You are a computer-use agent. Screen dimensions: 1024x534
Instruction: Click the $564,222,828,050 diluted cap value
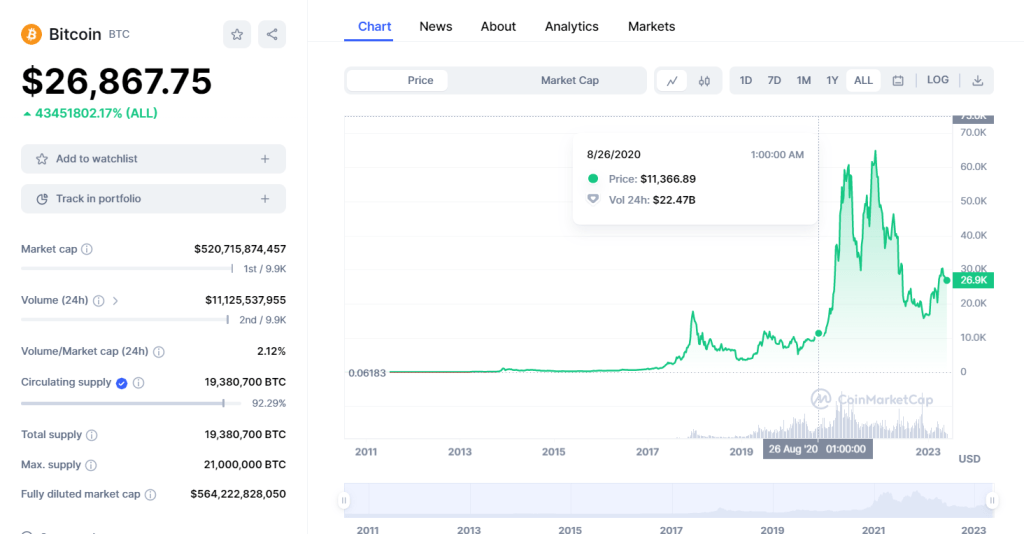(238, 494)
